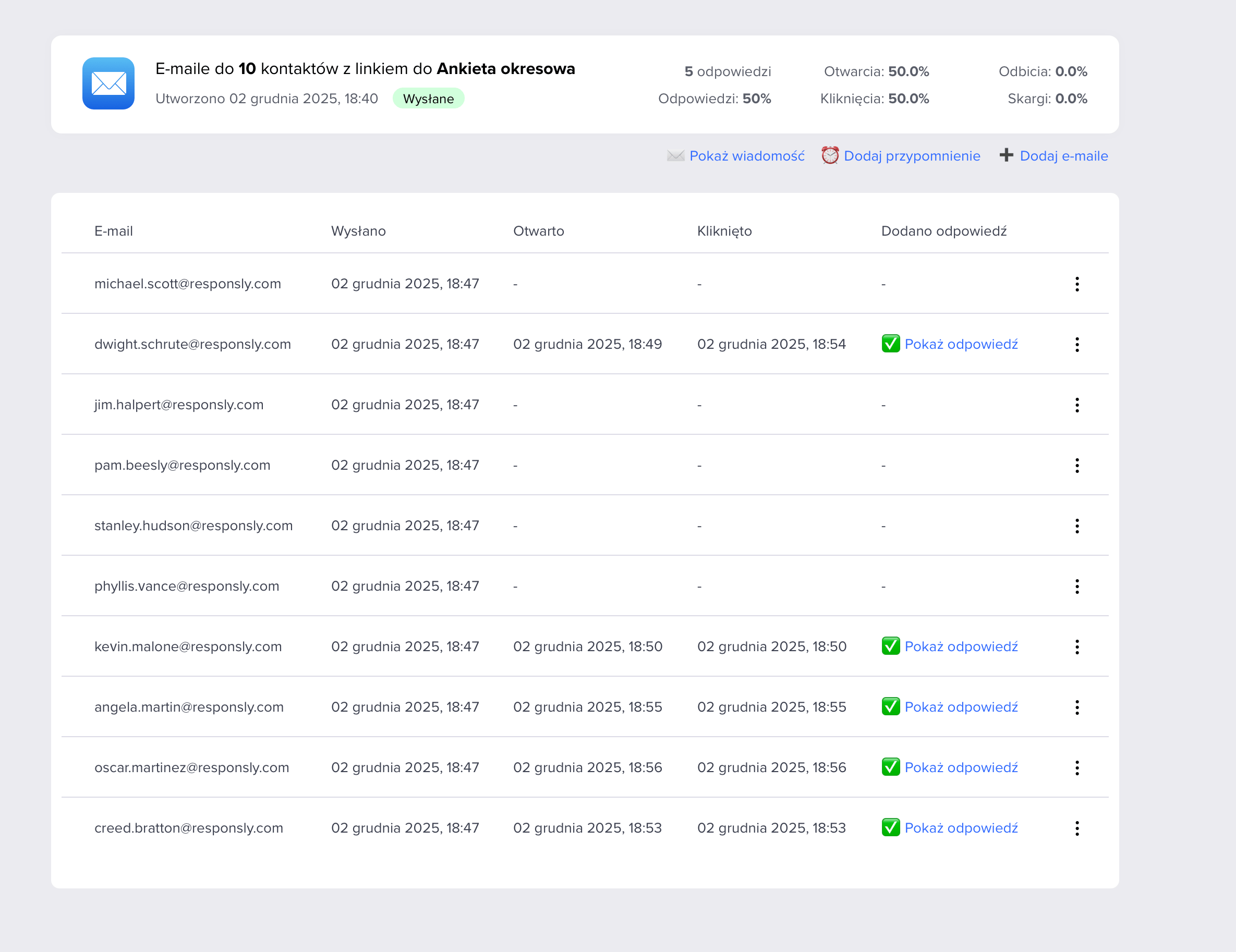Open three-dot menu for michael.scott row
Image resolution: width=1236 pixels, height=952 pixels.
(x=1076, y=284)
